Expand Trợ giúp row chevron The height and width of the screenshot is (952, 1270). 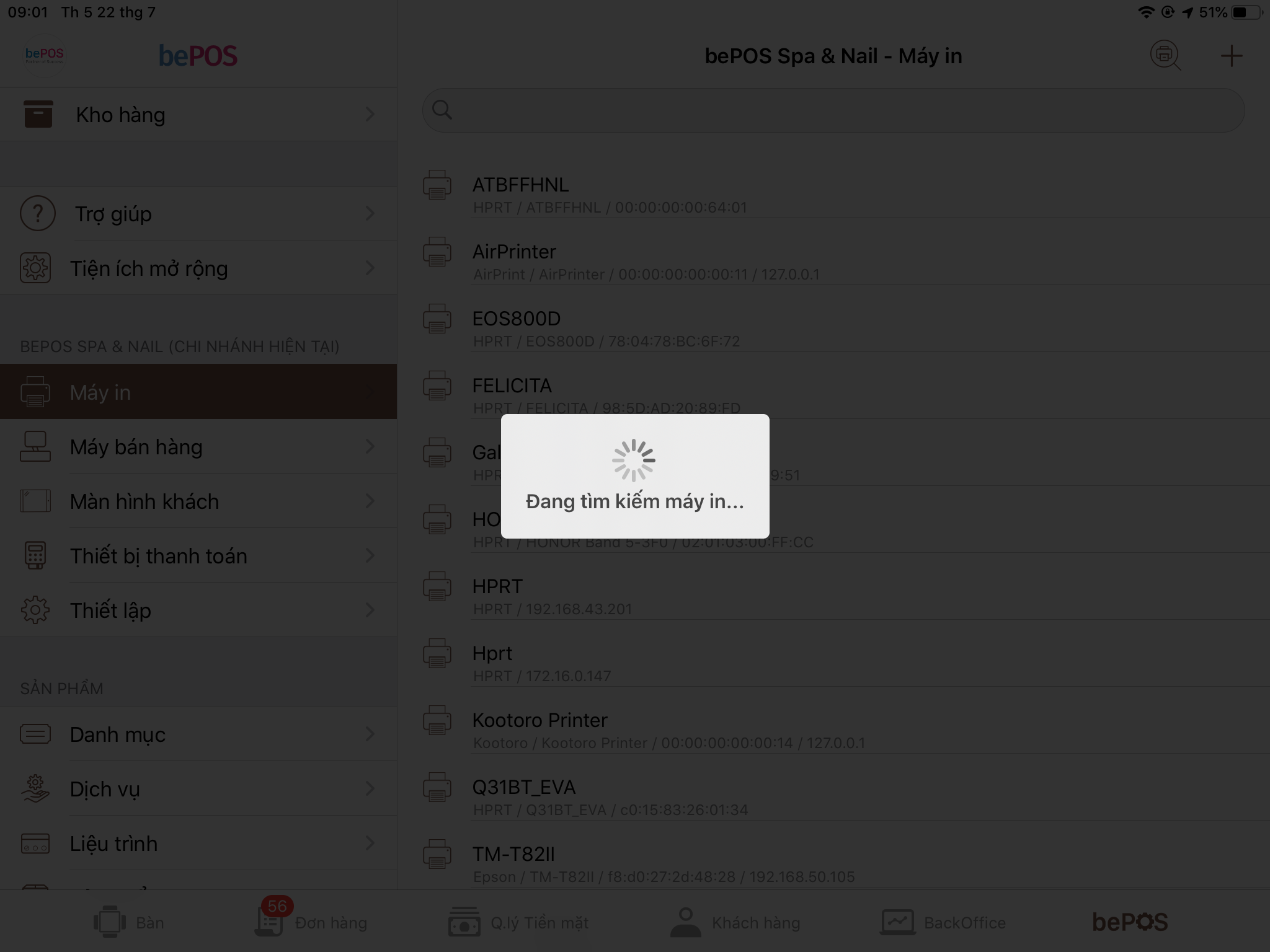point(370,213)
